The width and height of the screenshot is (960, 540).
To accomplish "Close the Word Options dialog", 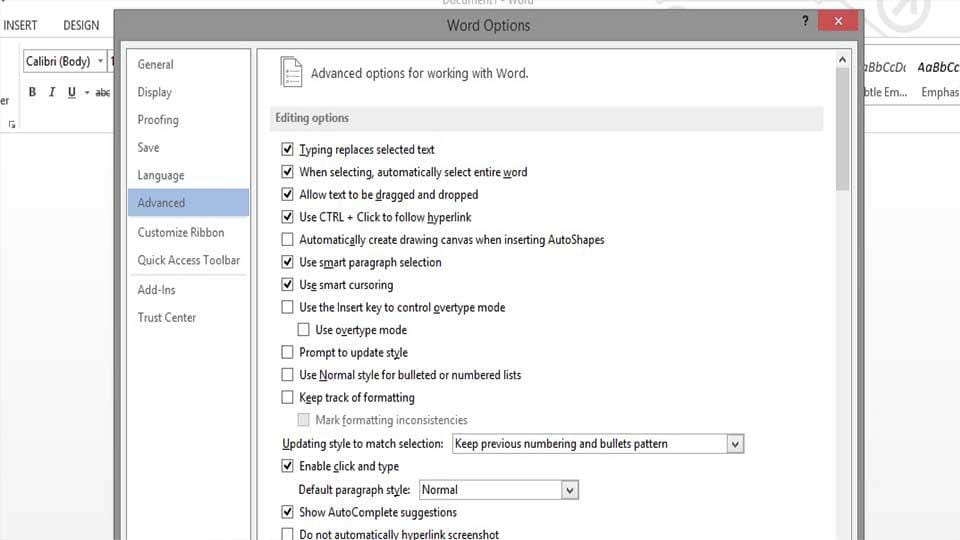I will (x=837, y=21).
